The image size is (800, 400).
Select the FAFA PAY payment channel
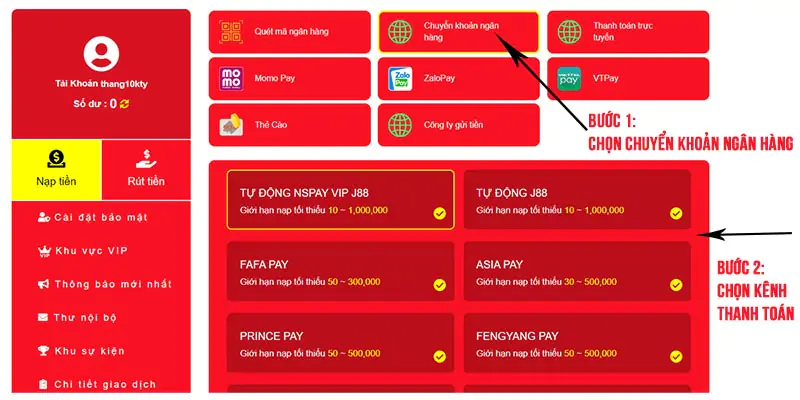[340, 271]
